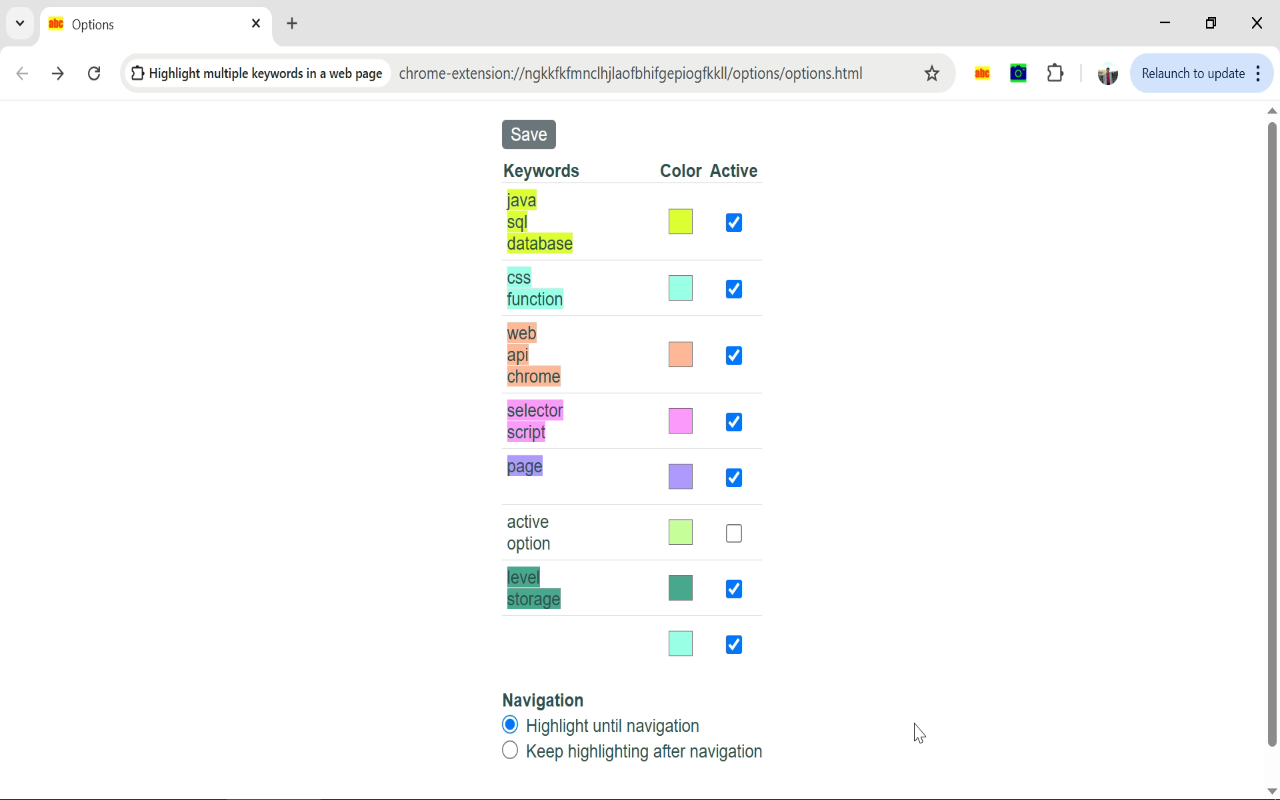Image resolution: width=1280 pixels, height=800 pixels.
Task: Reload the page
Action: click(94, 73)
